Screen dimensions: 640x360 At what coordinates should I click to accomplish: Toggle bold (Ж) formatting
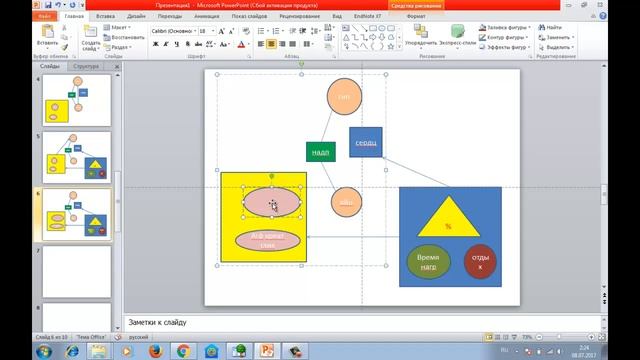click(156, 44)
